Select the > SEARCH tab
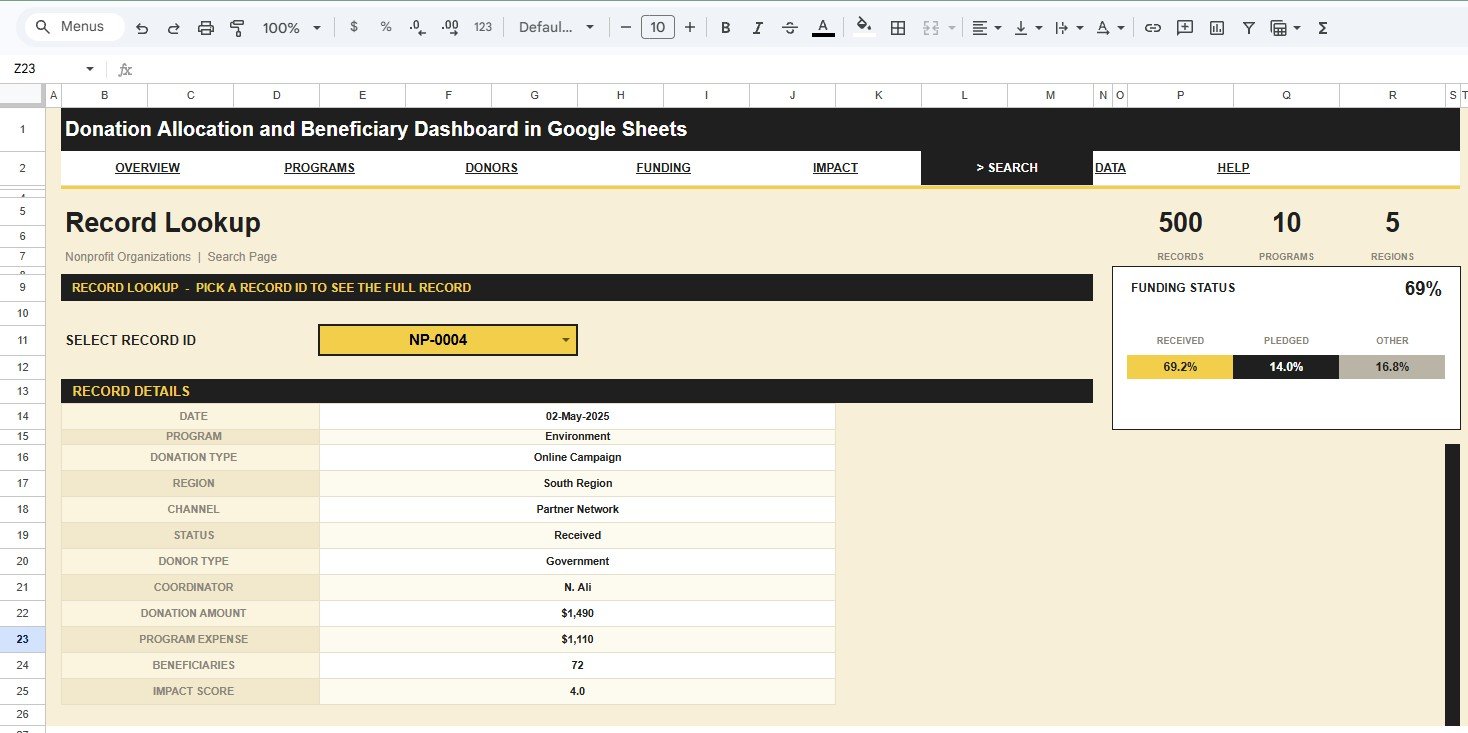The width and height of the screenshot is (1468, 733). [x=1007, y=168]
